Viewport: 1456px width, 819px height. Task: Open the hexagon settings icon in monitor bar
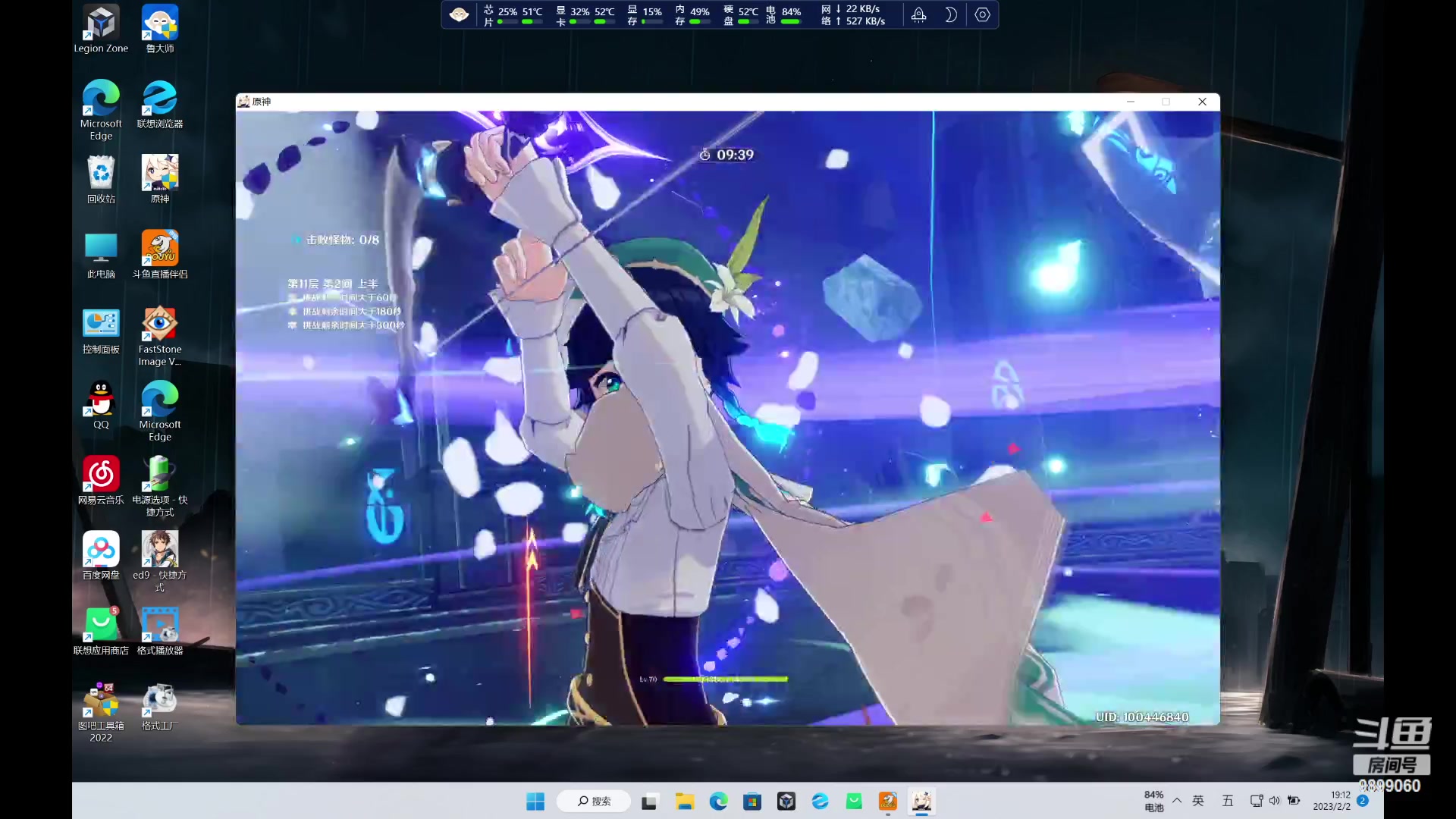[982, 14]
